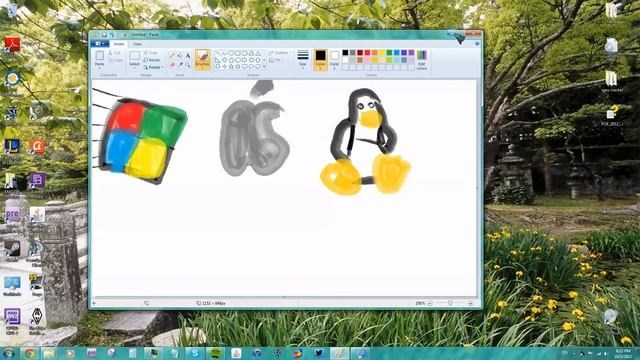
Task: Pick the purple color swatch
Action: (411, 53)
